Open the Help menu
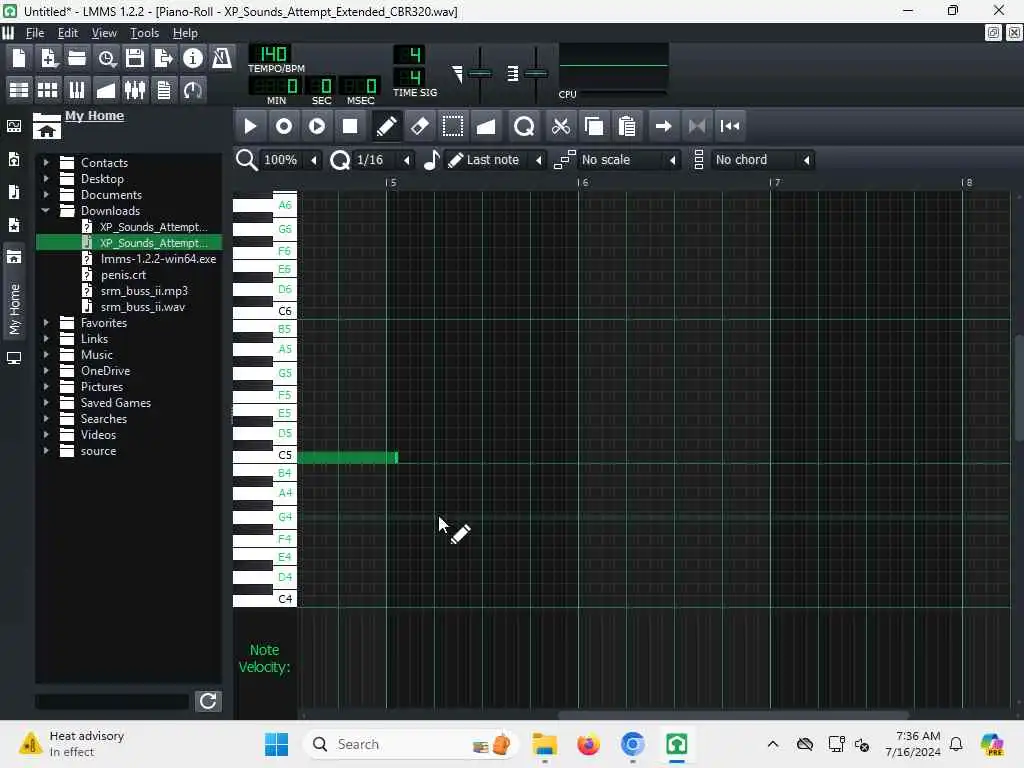This screenshot has height=768, width=1024. 185,33
